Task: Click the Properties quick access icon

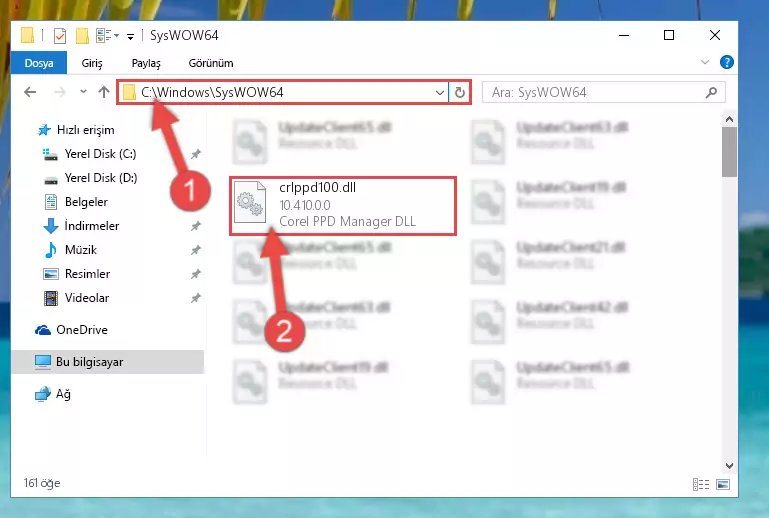Action: (60, 35)
